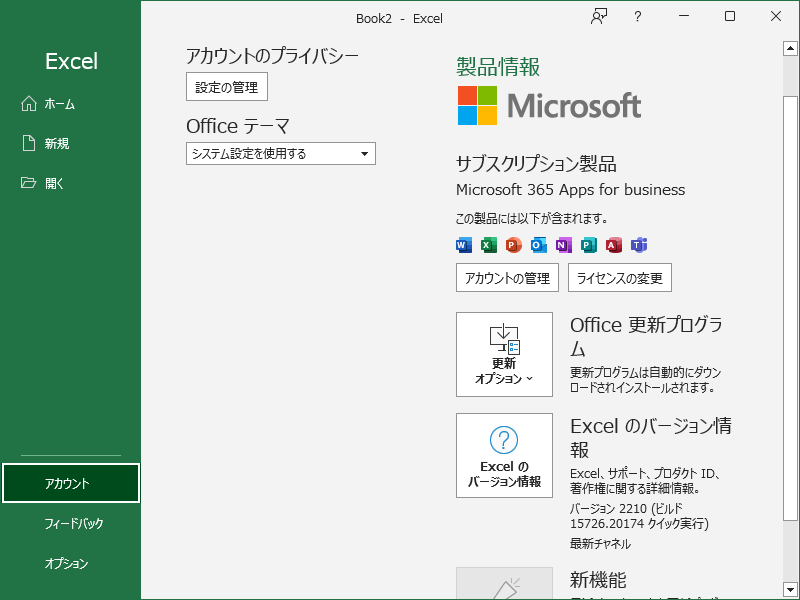Minimize the Excel window
The image size is (800, 600).
click(x=684, y=16)
